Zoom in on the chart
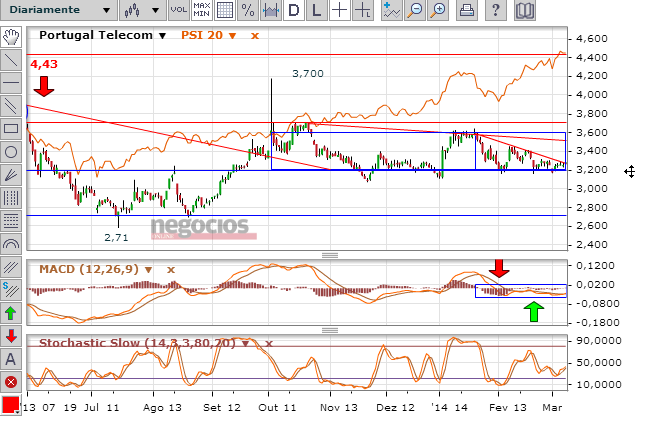The height and width of the screenshot is (421, 647). (438, 10)
